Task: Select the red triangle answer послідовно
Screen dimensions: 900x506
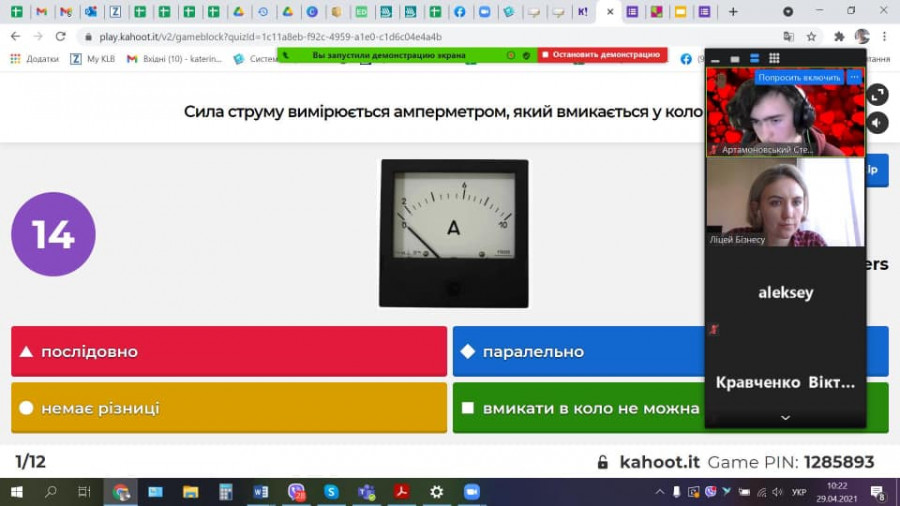Action: tap(229, 351)
